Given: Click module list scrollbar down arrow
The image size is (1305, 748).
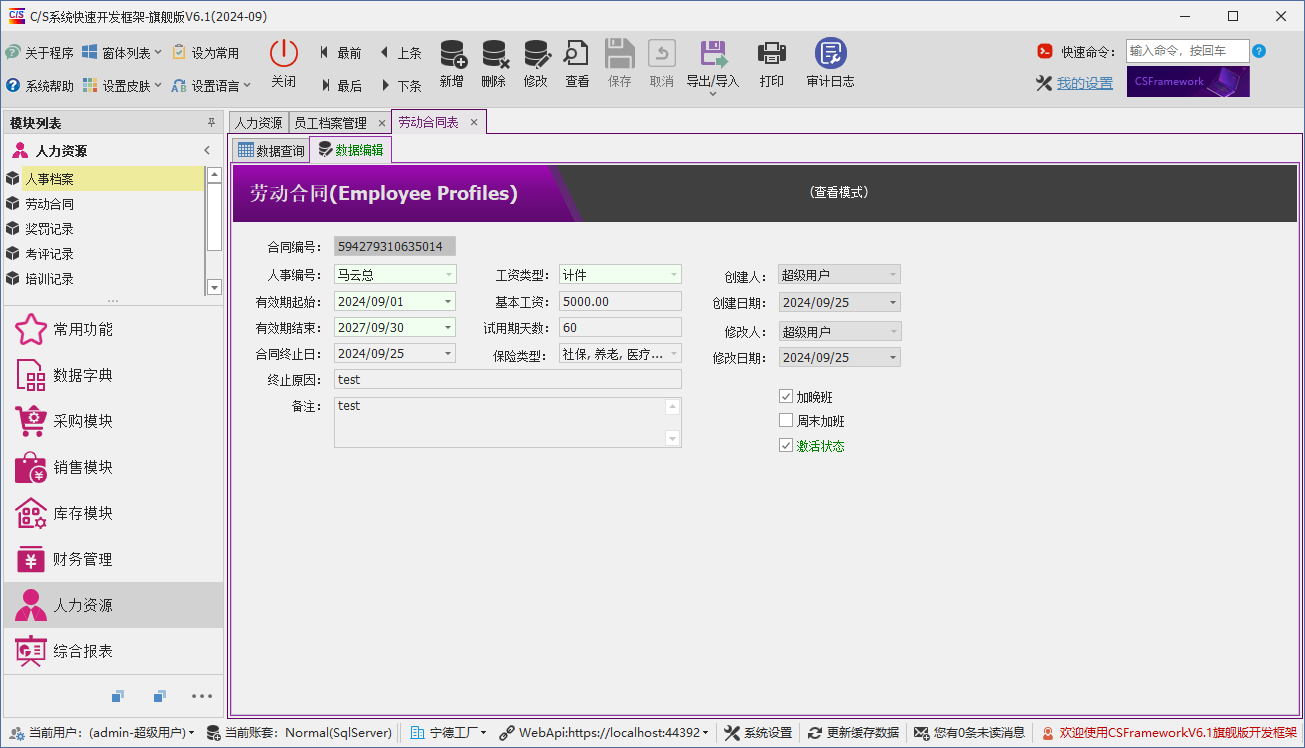Looking at the screenshot, I should click(x=213, y=287).
